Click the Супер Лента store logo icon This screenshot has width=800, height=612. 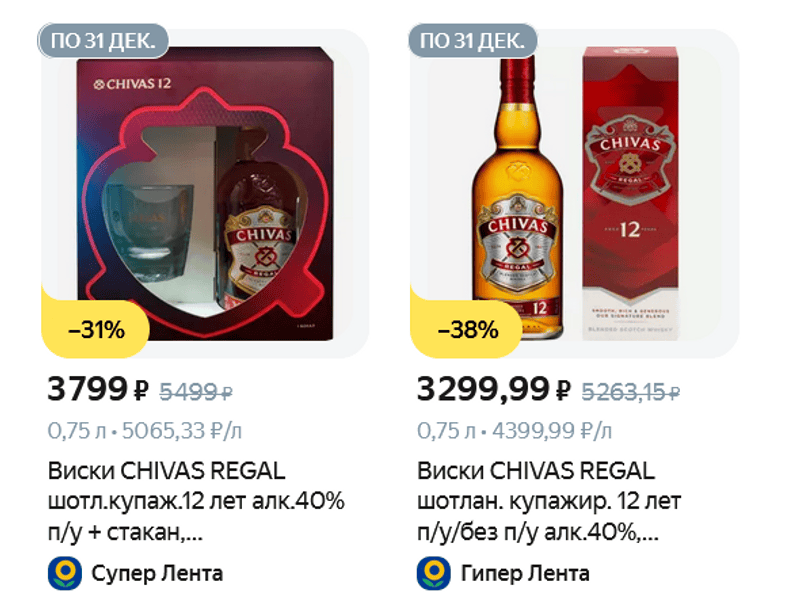[65, 573]
